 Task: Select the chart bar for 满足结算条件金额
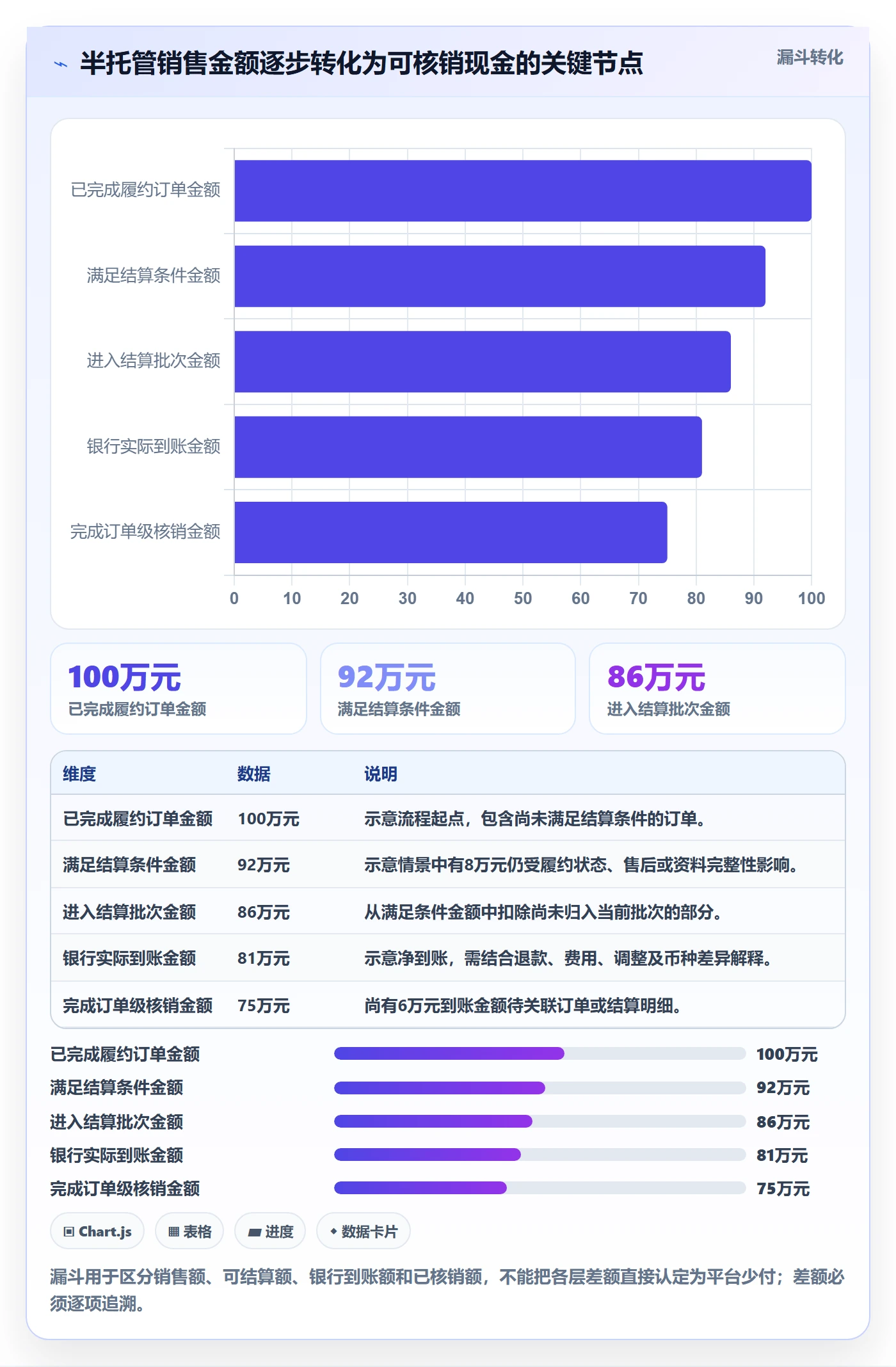pos(500,276)
